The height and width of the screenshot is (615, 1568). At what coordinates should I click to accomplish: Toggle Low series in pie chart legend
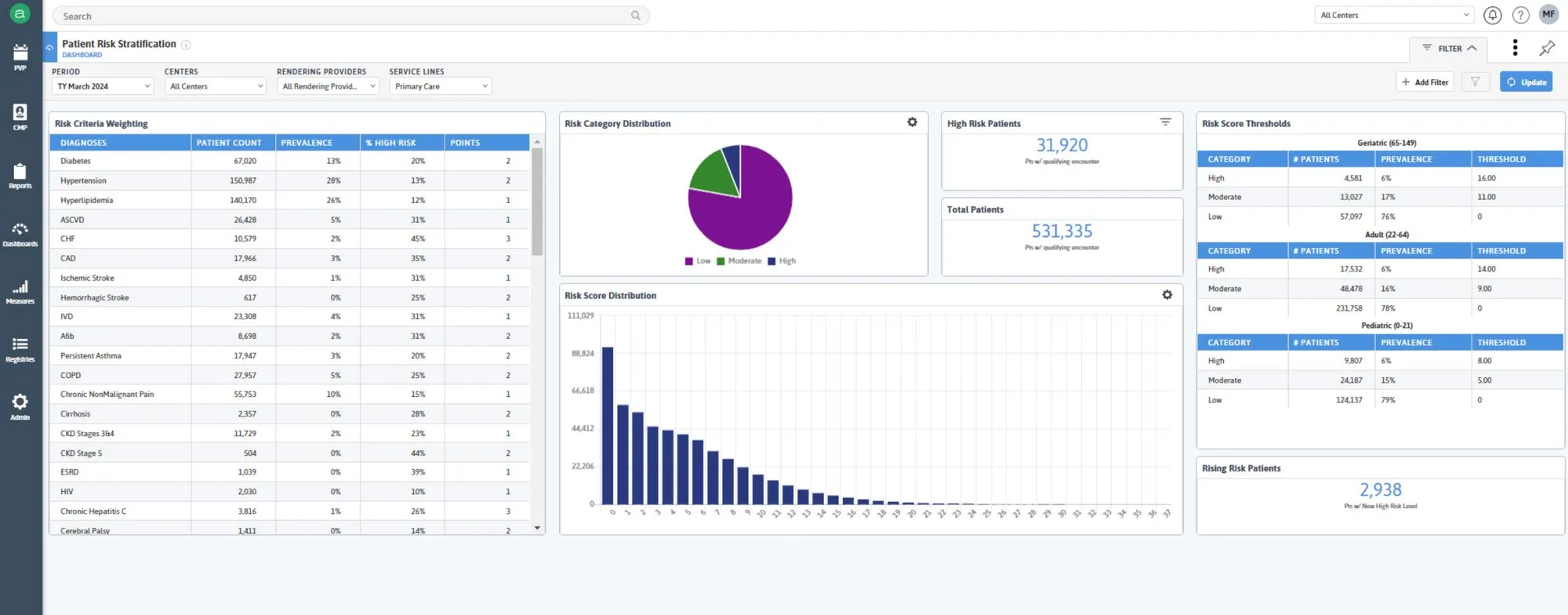pyautogui.click(x=698, y=261)
